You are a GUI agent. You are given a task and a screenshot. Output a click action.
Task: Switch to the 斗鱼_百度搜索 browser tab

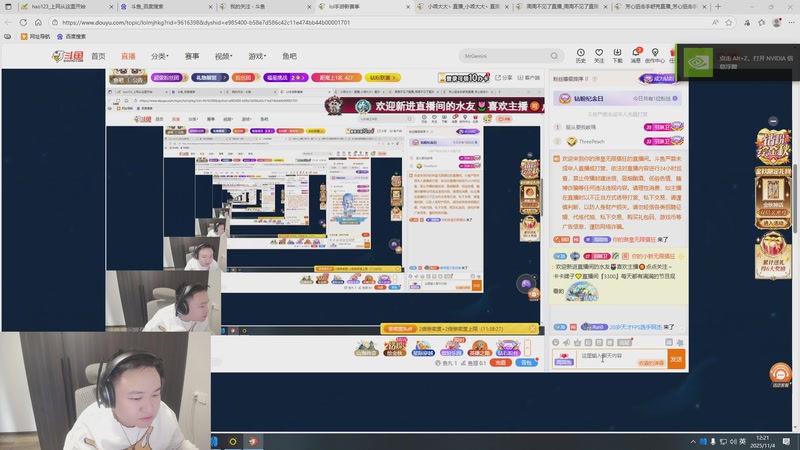[166, 7]
